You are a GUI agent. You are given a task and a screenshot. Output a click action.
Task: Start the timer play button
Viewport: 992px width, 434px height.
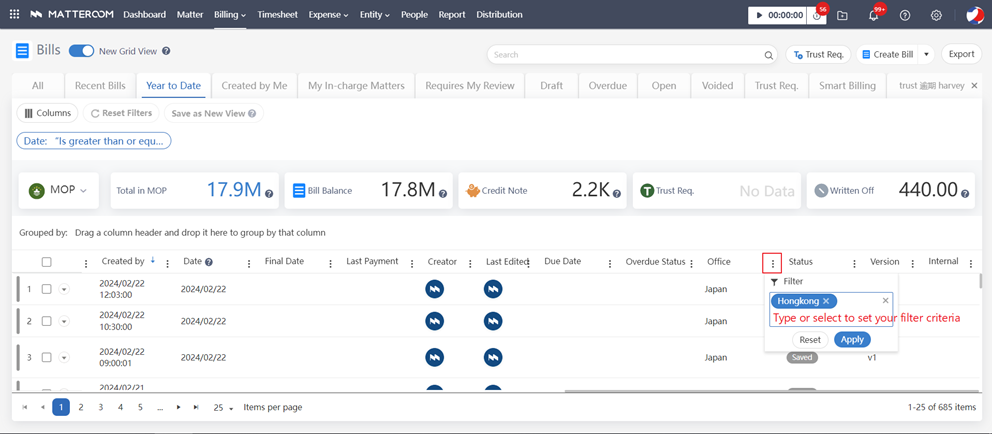point(760,15)
